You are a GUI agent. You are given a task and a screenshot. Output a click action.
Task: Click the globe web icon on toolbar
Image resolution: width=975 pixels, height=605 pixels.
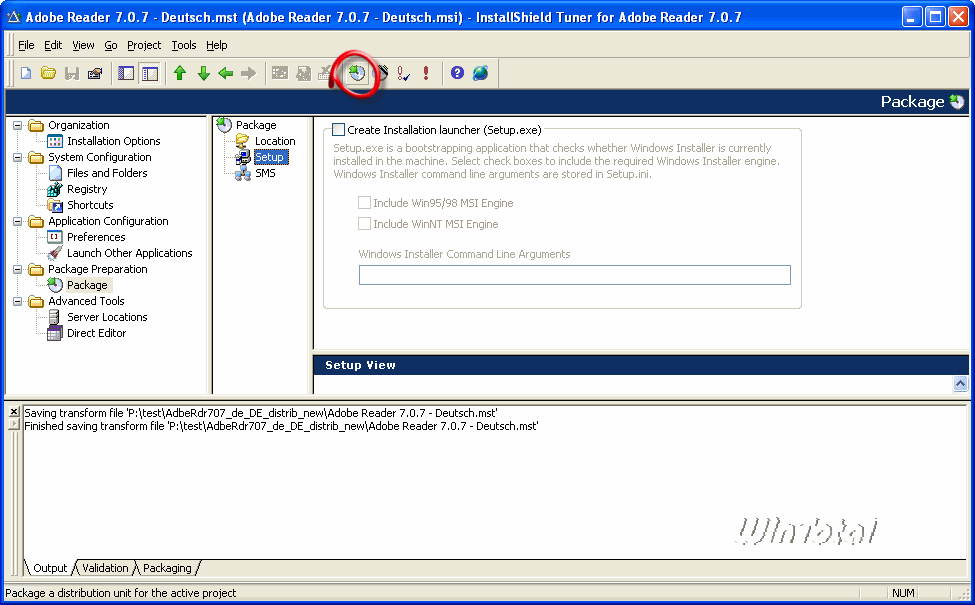coord(481,72)
